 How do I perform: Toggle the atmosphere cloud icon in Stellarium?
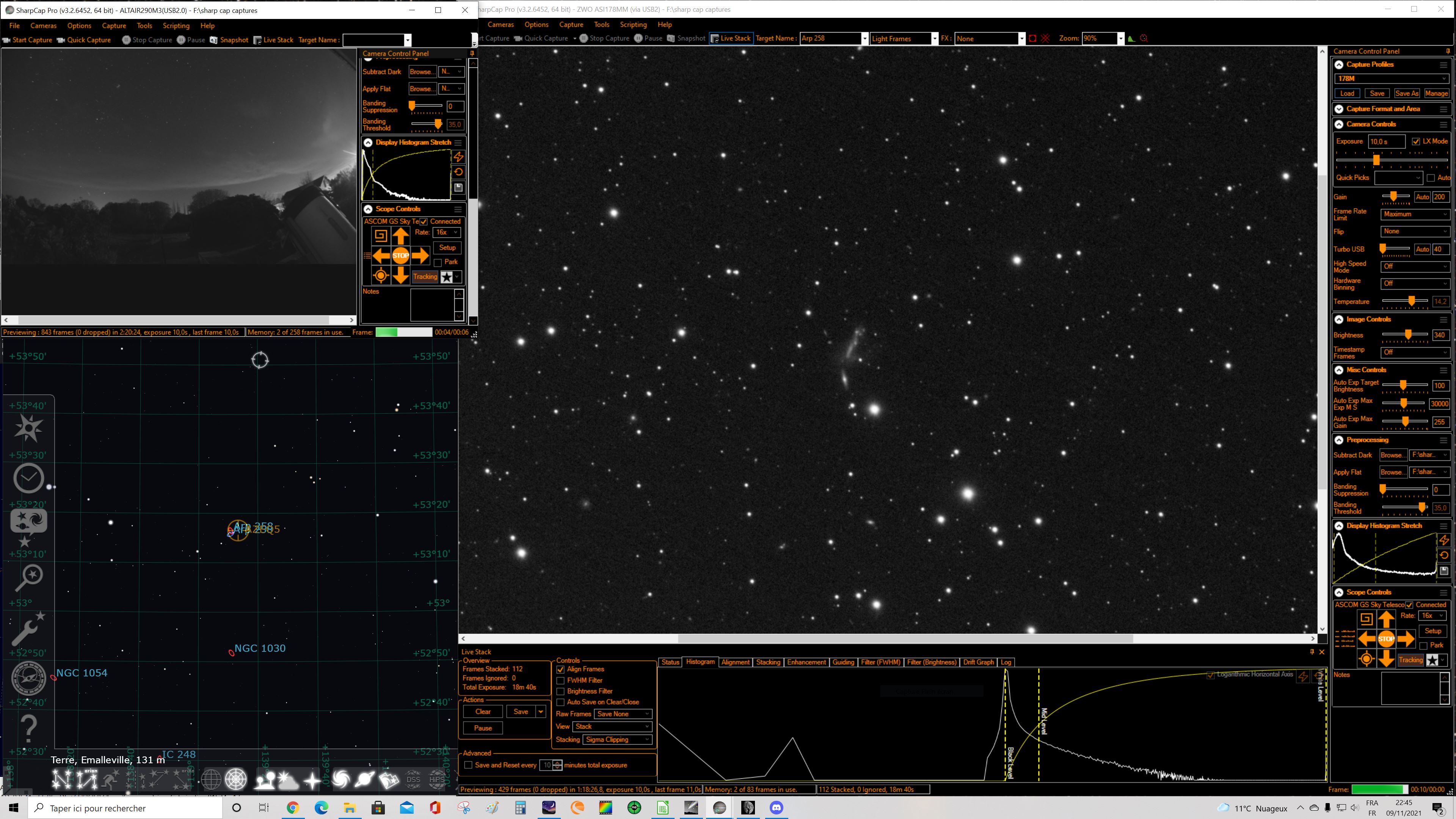pyautogui.click(x=288, y=780)
